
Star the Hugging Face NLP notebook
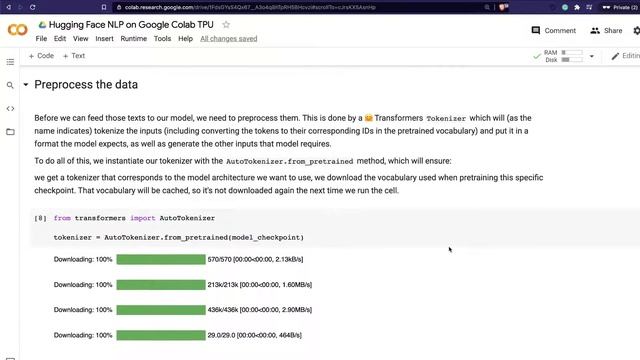pos(226,25)
